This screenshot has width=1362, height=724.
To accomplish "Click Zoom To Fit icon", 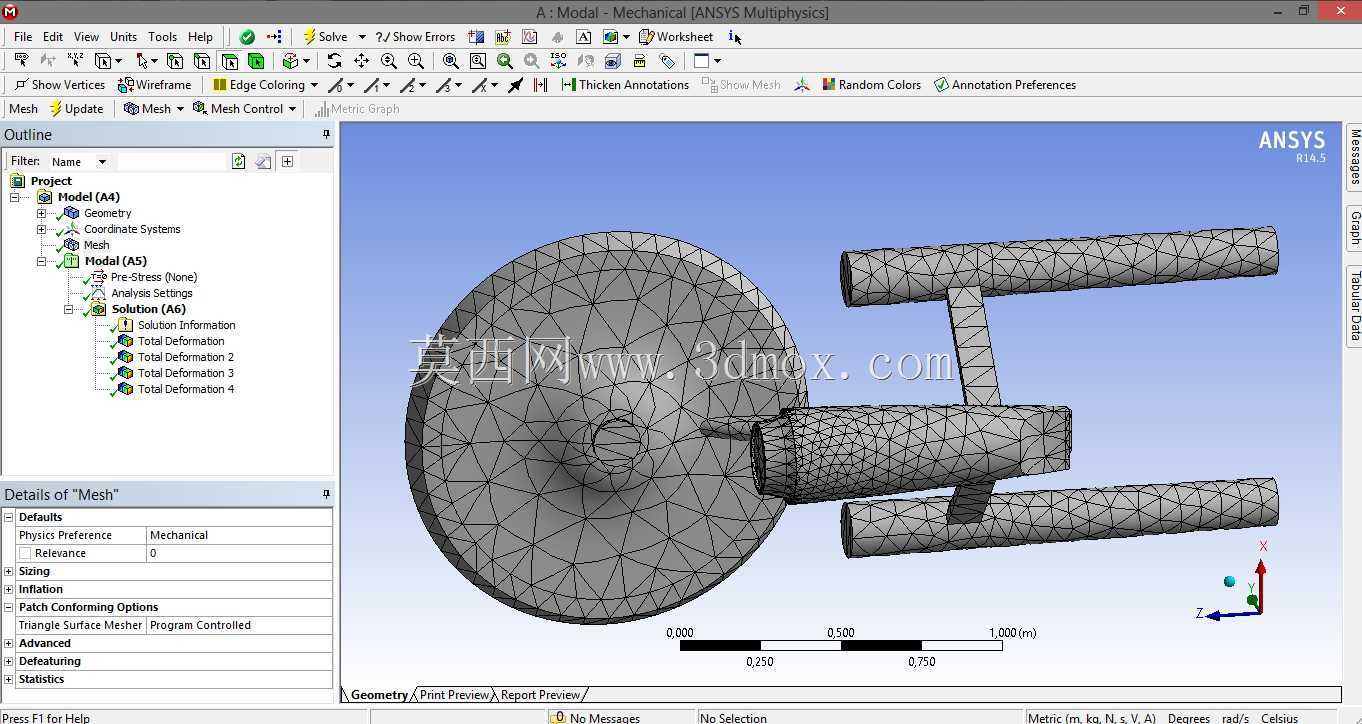I will 451,61.
